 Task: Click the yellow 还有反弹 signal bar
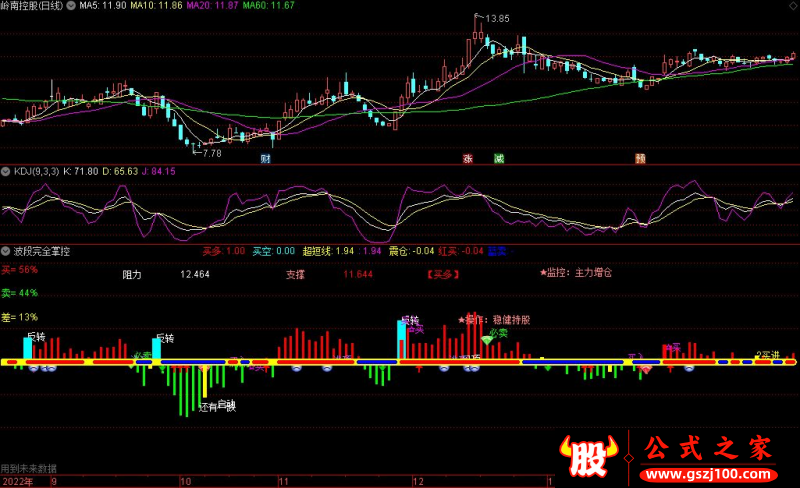205,382
